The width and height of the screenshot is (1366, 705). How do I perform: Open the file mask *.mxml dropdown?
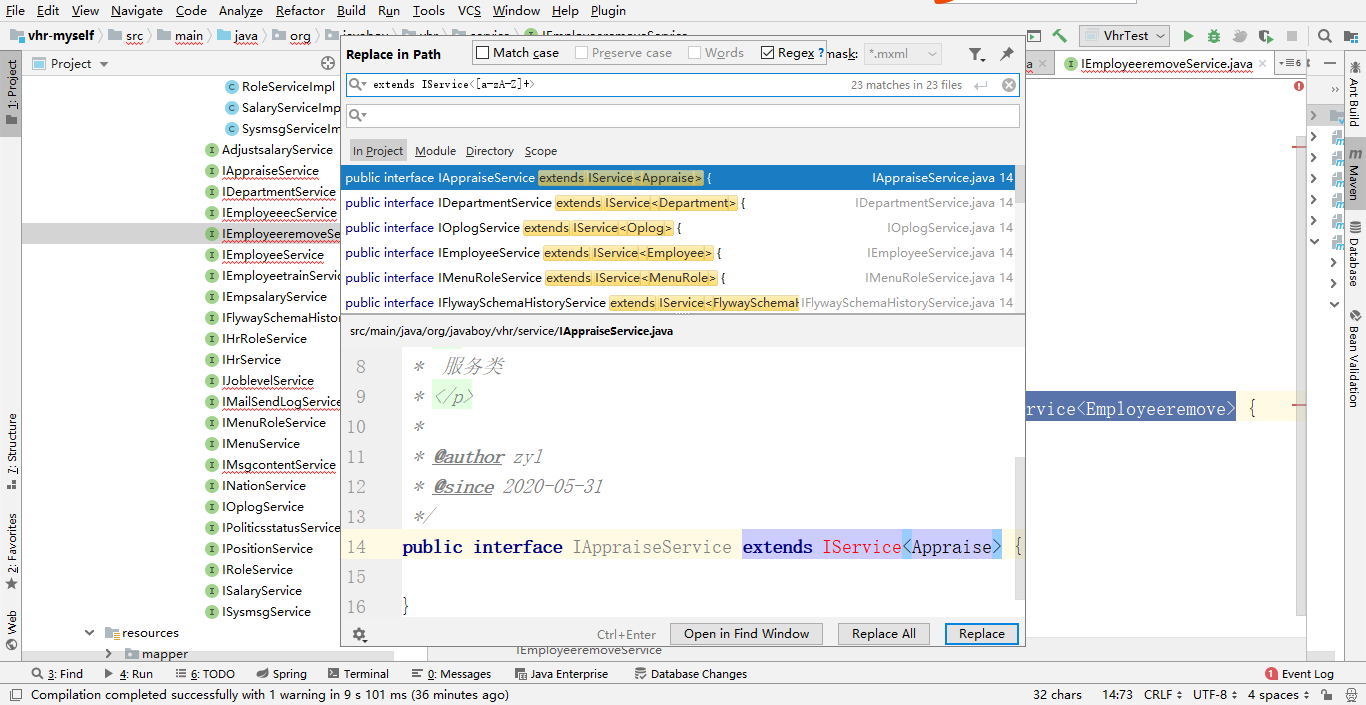point(903,54)
